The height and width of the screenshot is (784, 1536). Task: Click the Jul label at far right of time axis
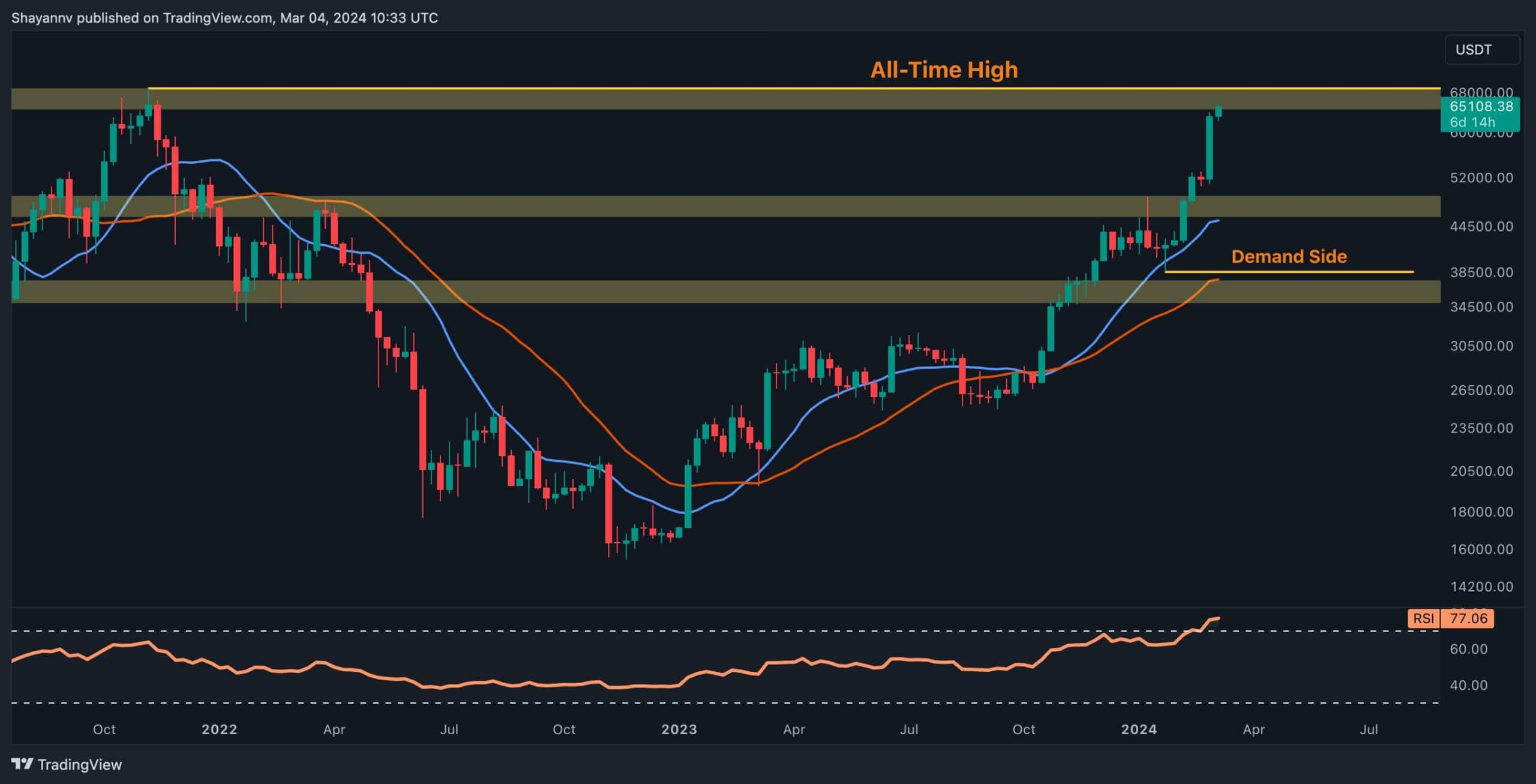pyautogui.click(x=1368, y=729)
